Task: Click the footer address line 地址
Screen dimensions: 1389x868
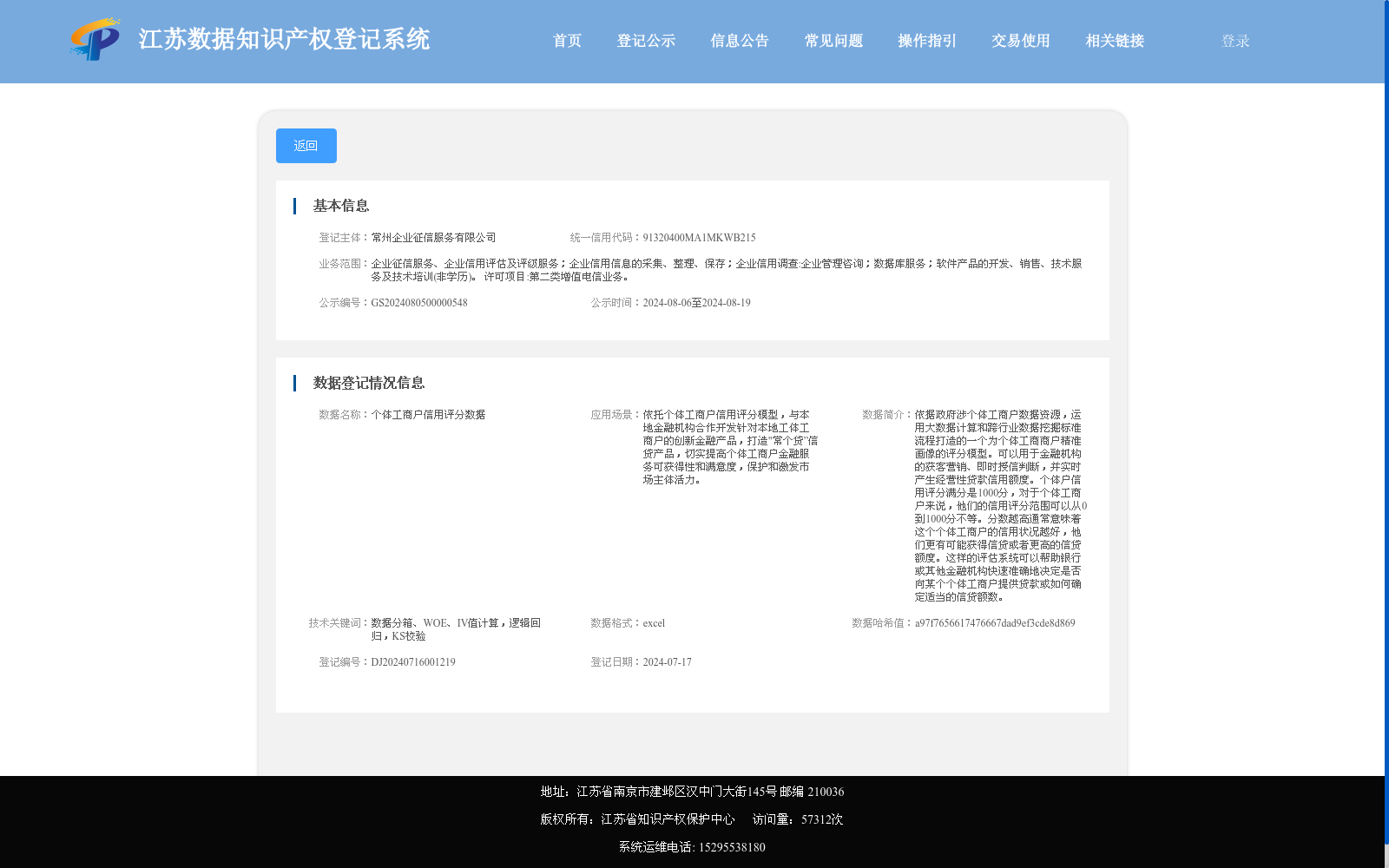Action: click(x=692, y=792)
